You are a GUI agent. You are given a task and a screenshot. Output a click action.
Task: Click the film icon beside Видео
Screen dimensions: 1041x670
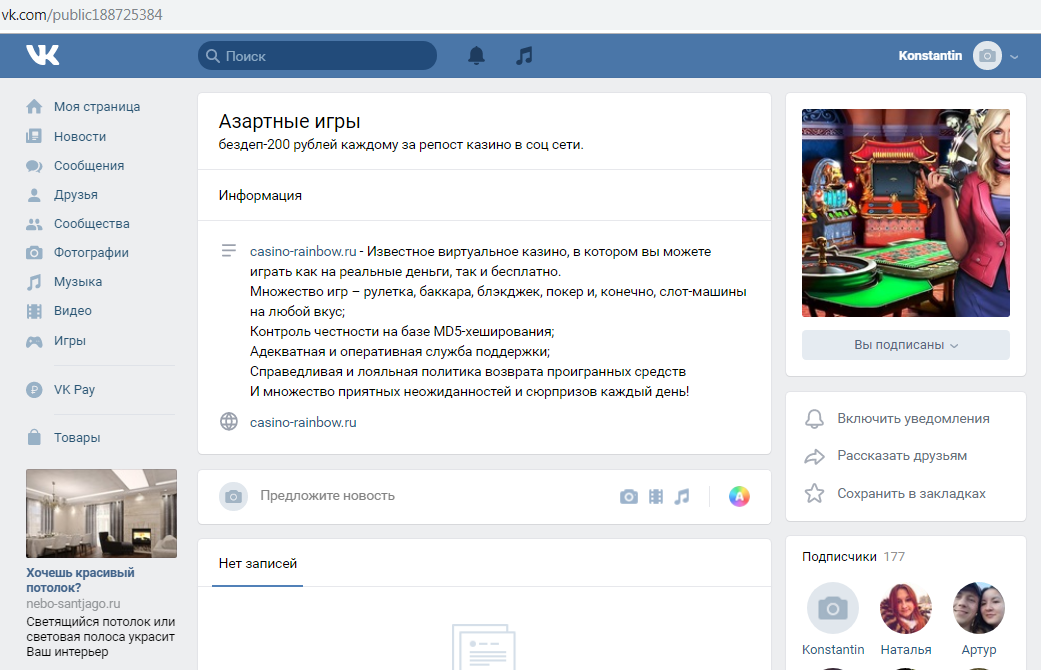(34, 311)
